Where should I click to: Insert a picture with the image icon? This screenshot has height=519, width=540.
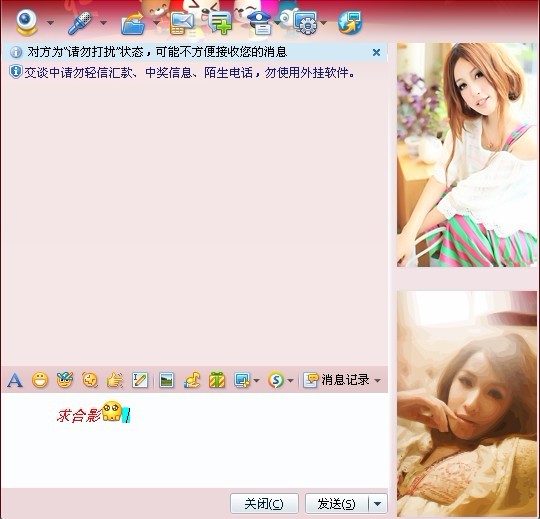166,380
